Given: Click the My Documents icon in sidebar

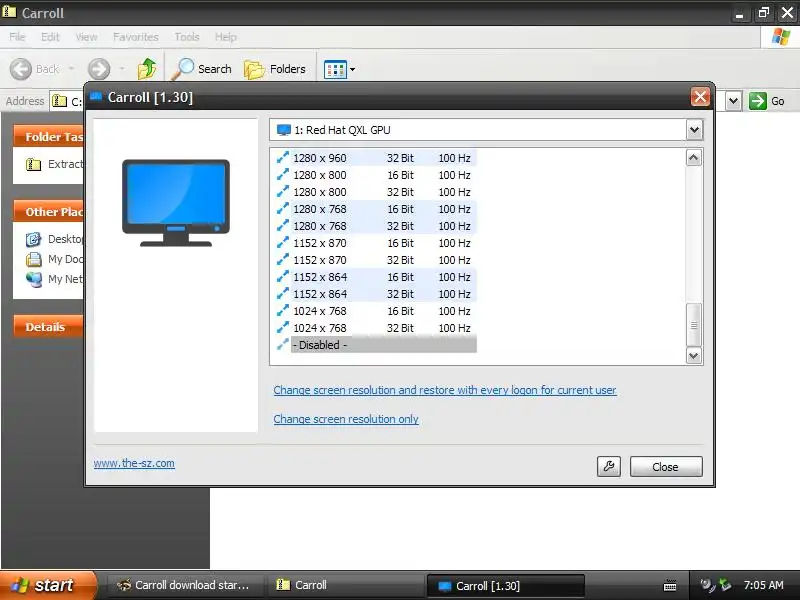Looking at the screenshot, I should click(34, 259).
